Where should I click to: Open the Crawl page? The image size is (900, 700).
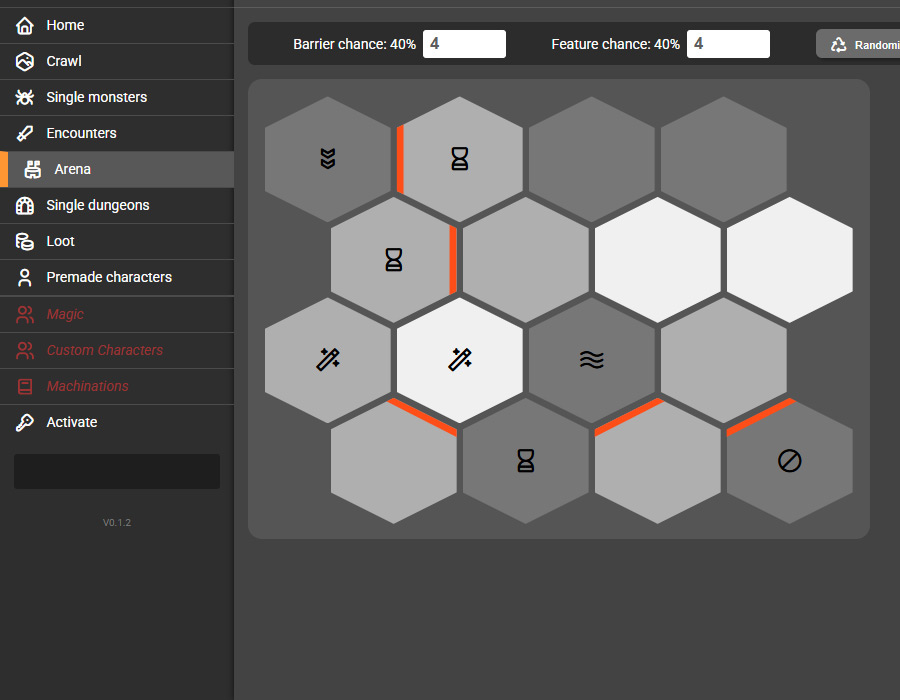tap(117, 61)
